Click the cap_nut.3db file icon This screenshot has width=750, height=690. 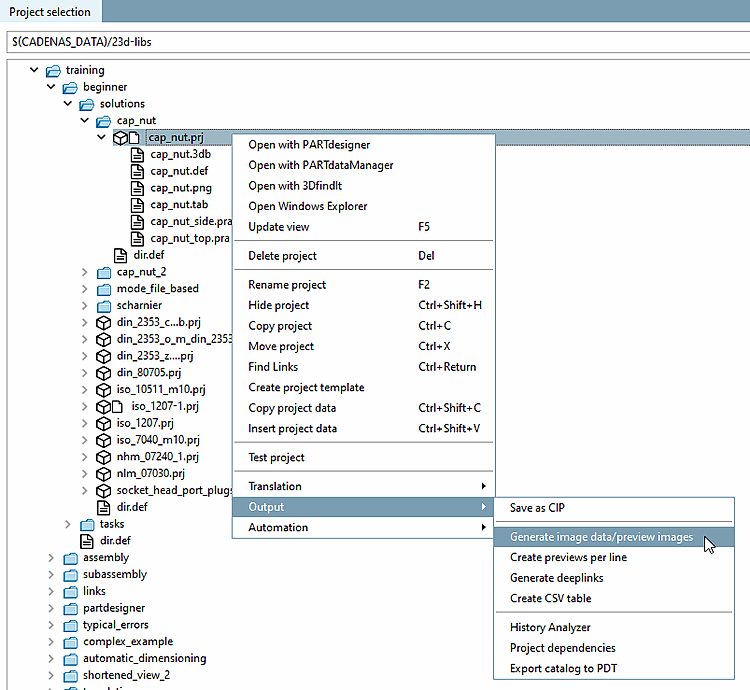[138, 154]
